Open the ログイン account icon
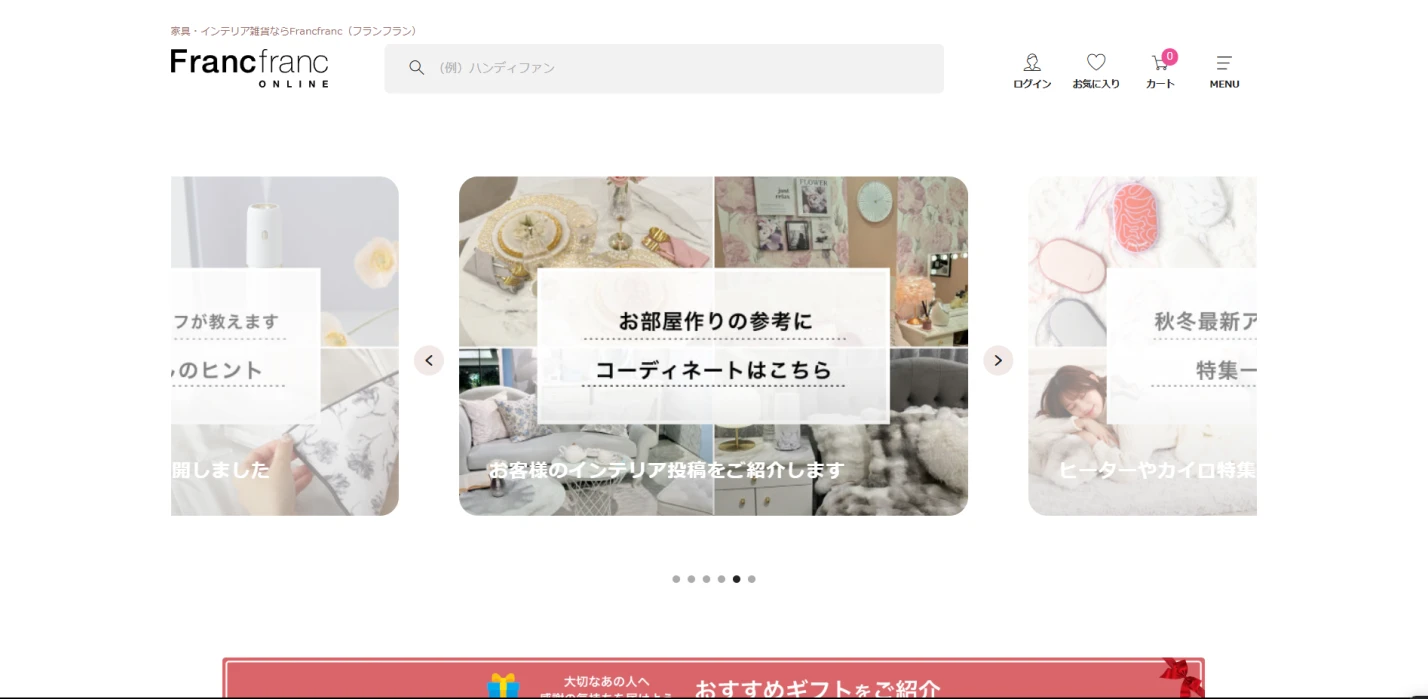The height and width of the screenshot is (699, 1428). click(1032, 64)
